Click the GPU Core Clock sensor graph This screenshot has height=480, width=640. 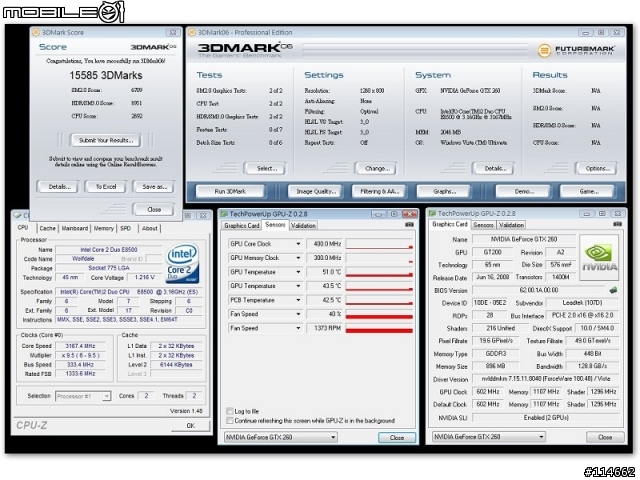pos(379,244)
